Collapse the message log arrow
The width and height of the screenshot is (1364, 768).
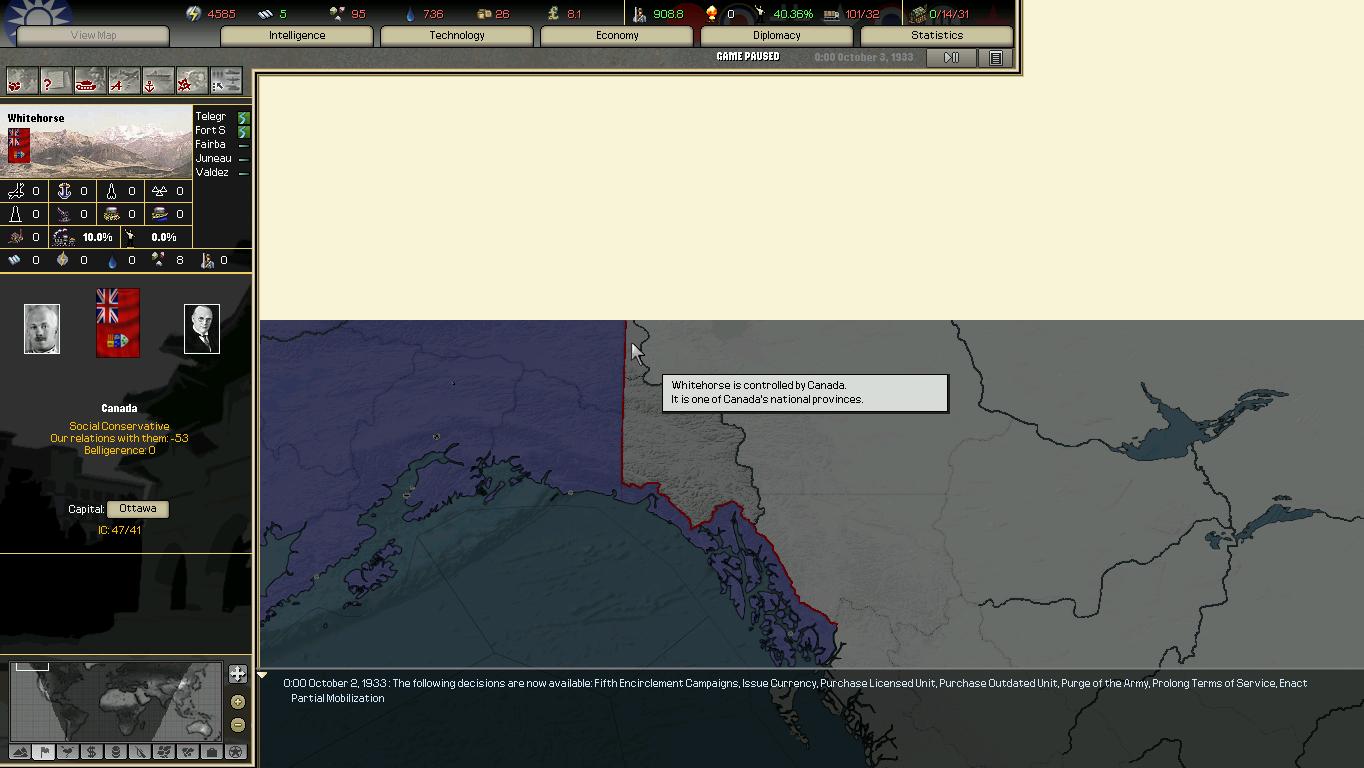tap(262, 677)
